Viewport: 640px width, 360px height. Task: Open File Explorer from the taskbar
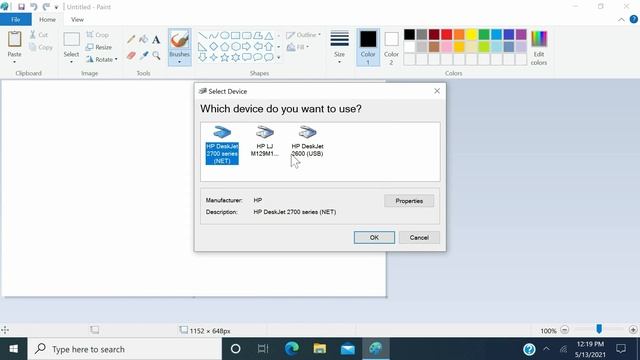click(320, 349)
